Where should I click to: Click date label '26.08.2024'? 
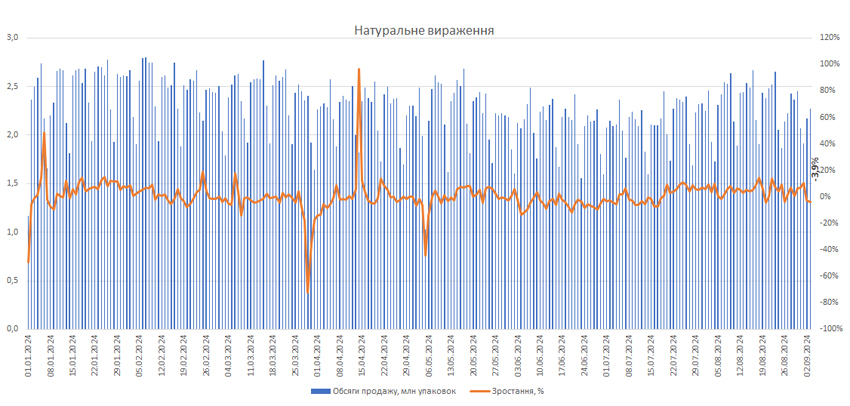[x=784, y=355]
